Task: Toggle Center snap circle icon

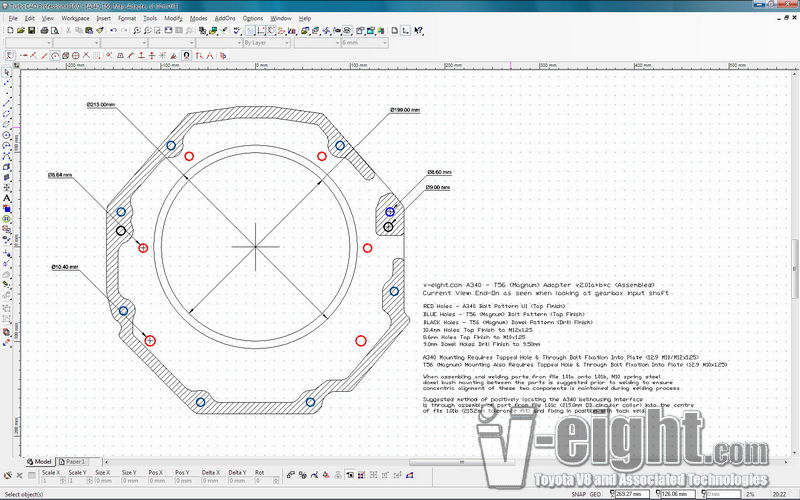Action: pos(56,56)
